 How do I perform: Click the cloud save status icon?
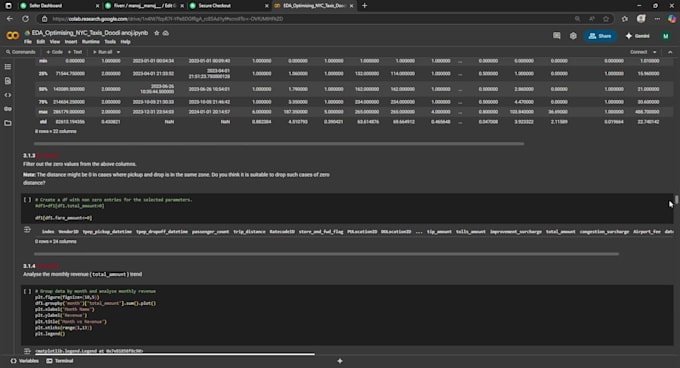[166, 33]
